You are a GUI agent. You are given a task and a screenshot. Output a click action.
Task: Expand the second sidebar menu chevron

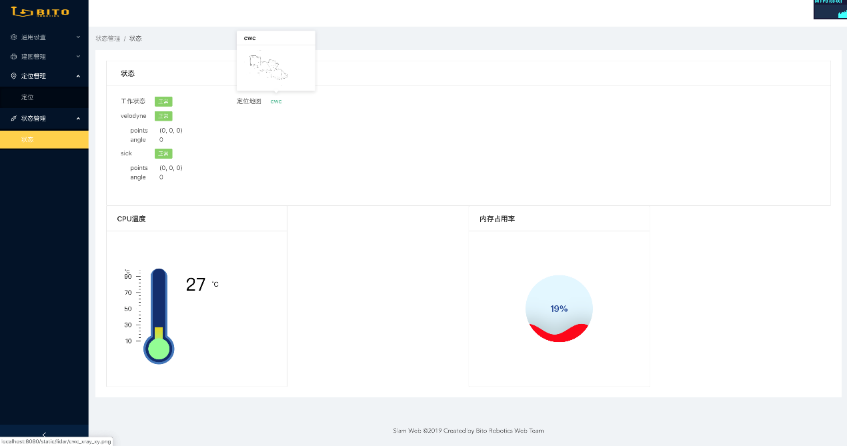coord(78,57)
